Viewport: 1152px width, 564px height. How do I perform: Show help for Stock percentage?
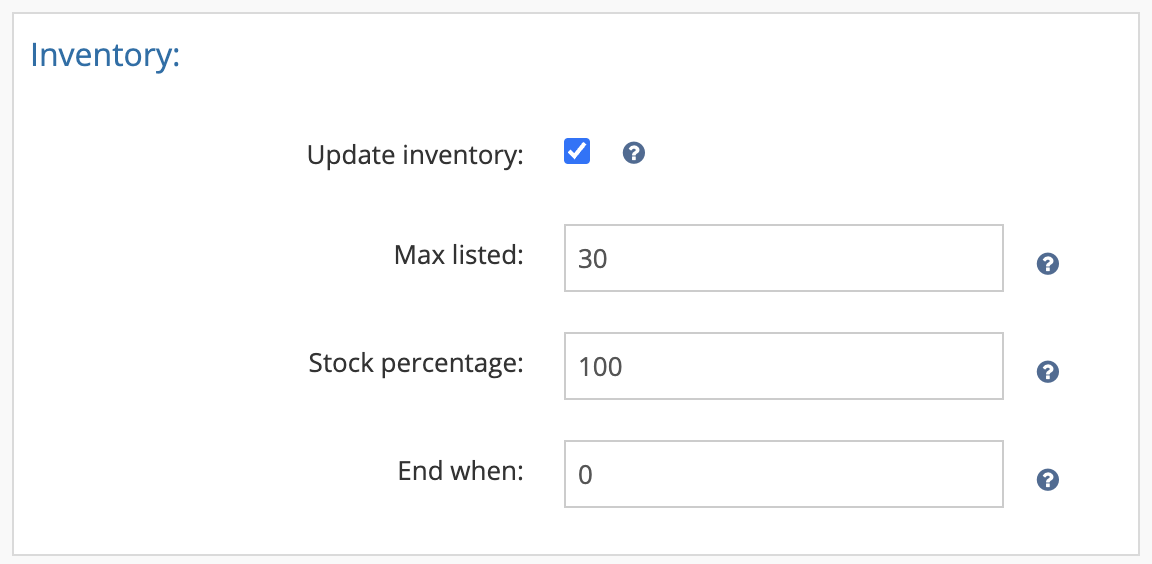(x=1047, y=372)
